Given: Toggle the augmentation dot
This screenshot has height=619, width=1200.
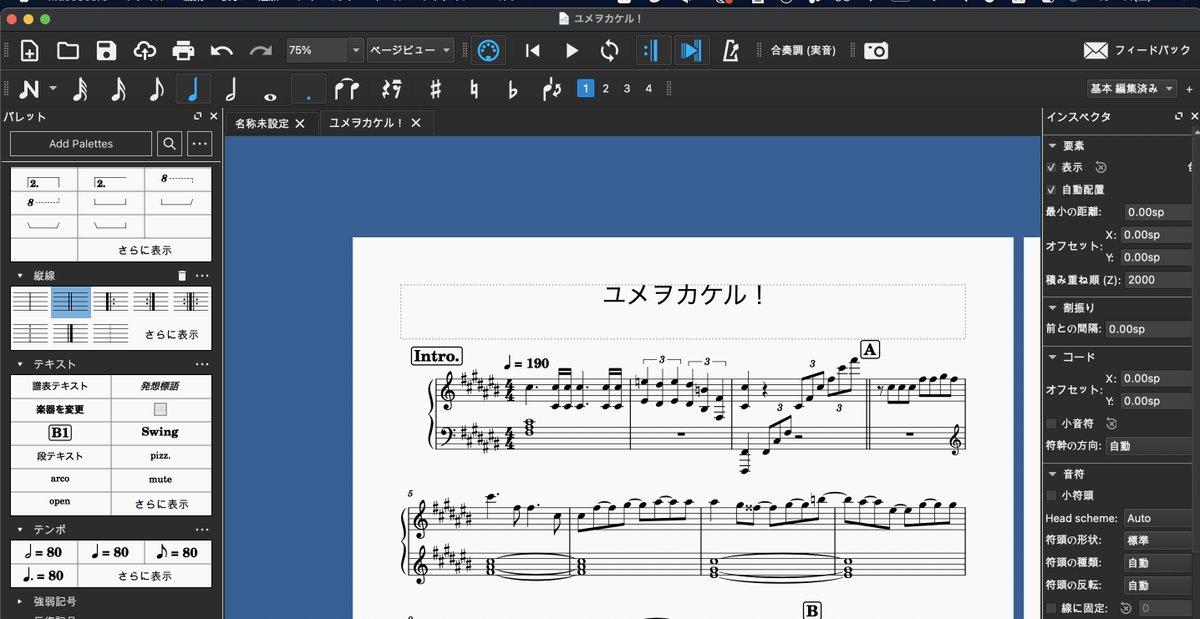Looking at the screenshot, I should coord(309,89).
